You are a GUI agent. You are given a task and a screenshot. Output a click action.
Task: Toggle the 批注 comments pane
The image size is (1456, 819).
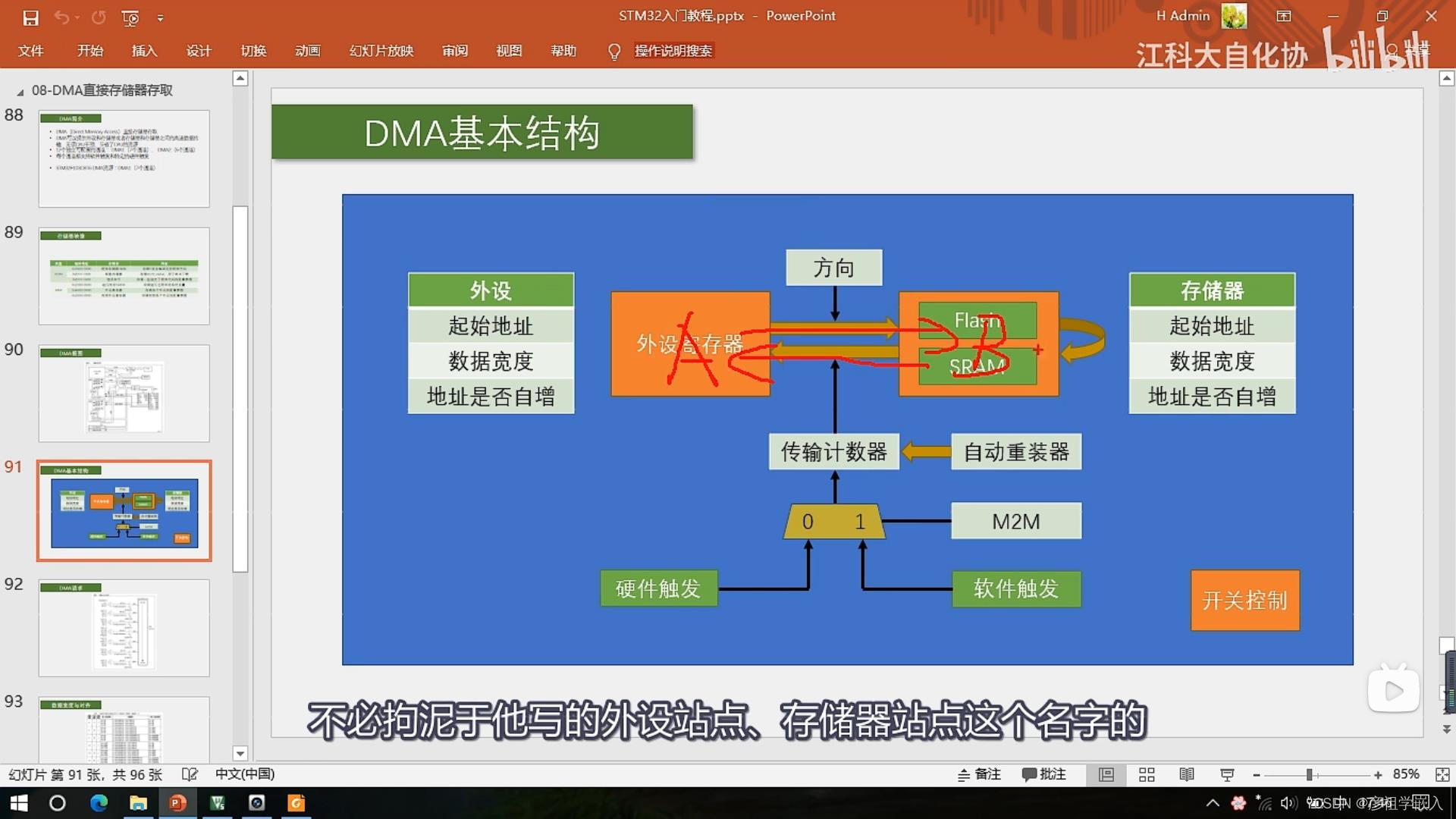[1044, 774]
